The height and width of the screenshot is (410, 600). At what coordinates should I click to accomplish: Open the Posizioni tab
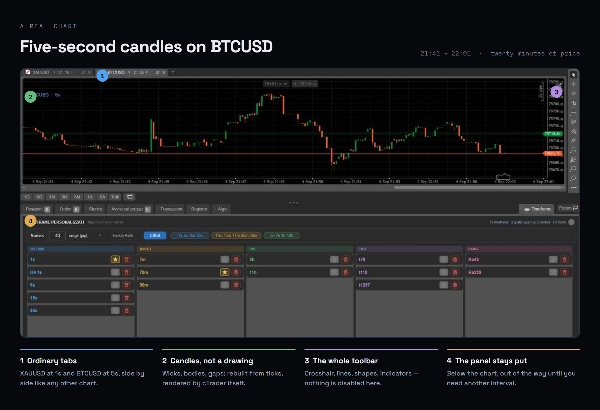[38, 209]
